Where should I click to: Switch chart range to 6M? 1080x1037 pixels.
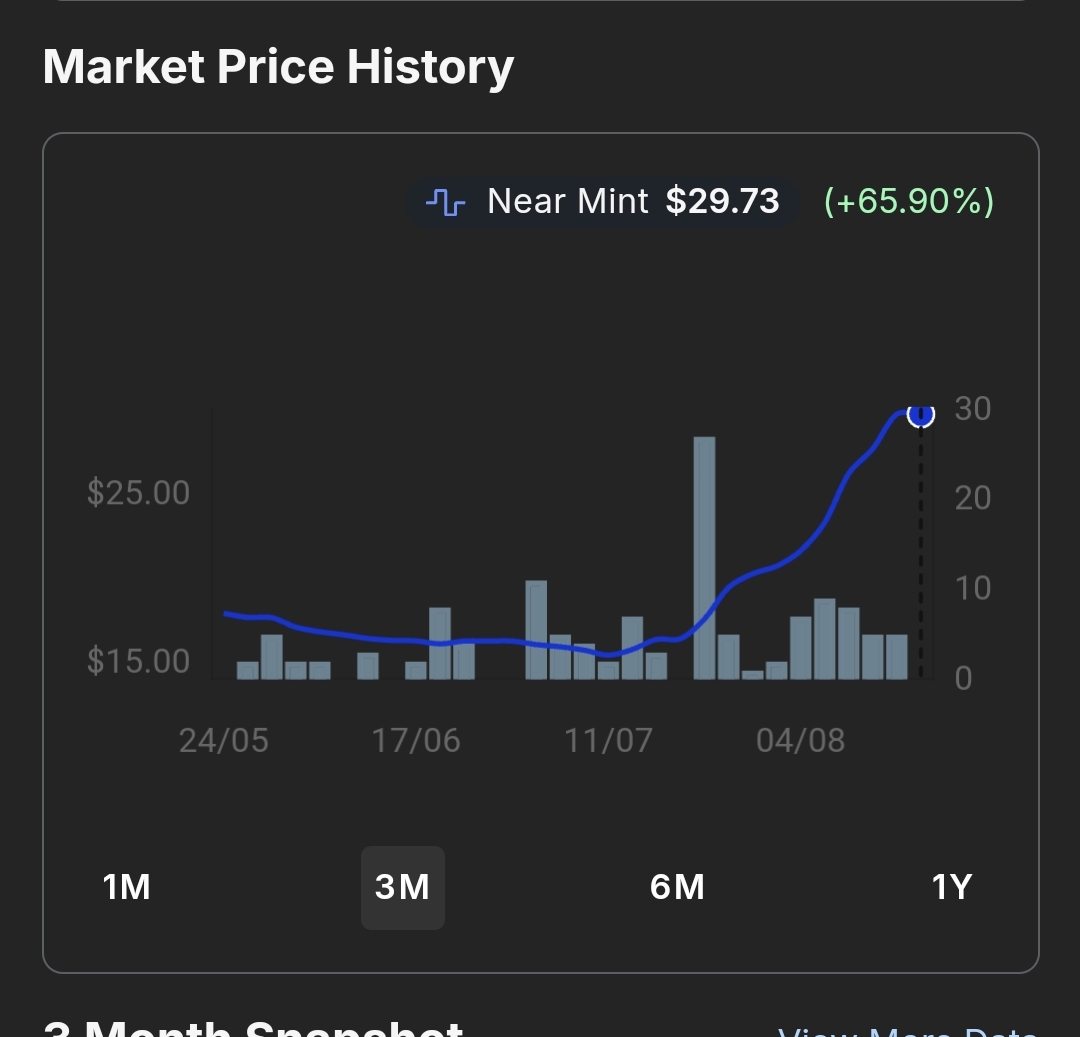click(x=677, y=887)
